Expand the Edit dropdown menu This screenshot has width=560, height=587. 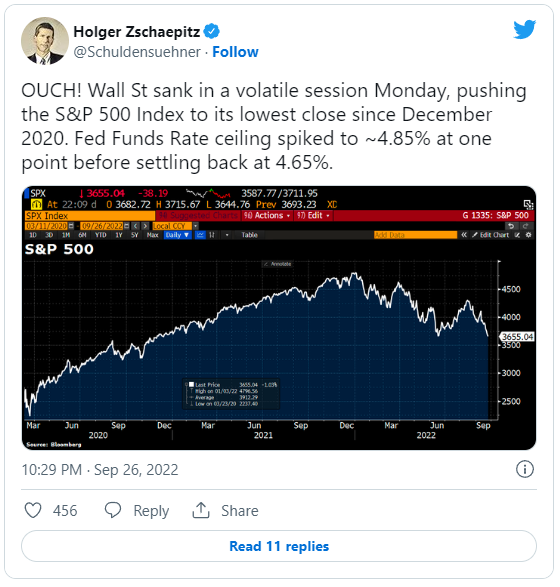[x=314, y=216]
